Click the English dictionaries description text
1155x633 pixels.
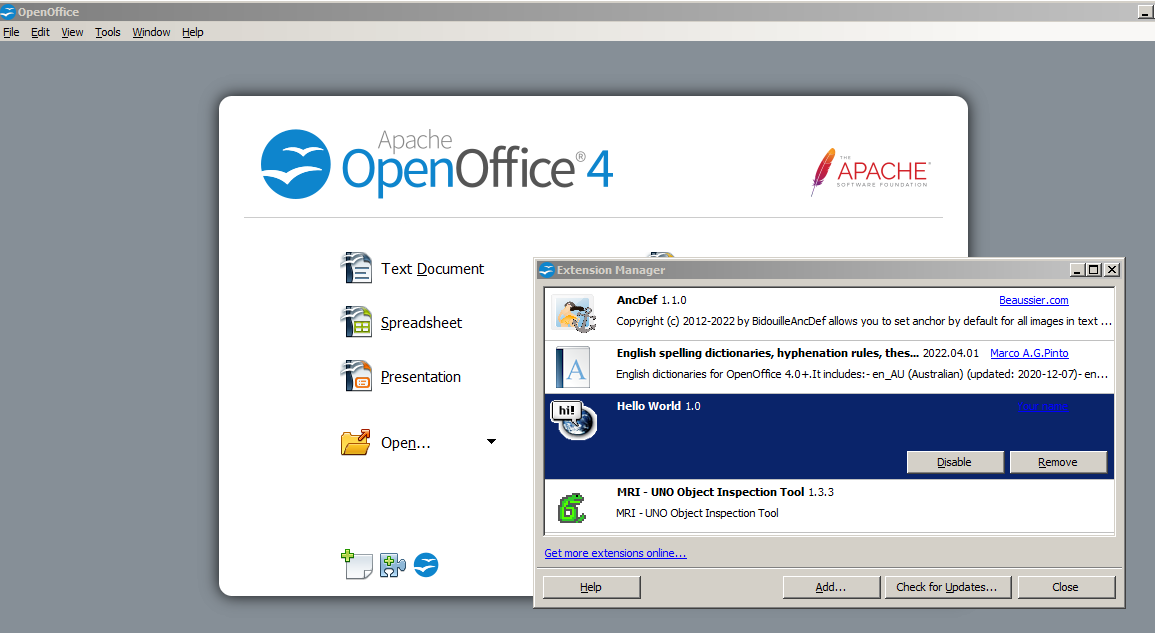(x=861, y=374)
